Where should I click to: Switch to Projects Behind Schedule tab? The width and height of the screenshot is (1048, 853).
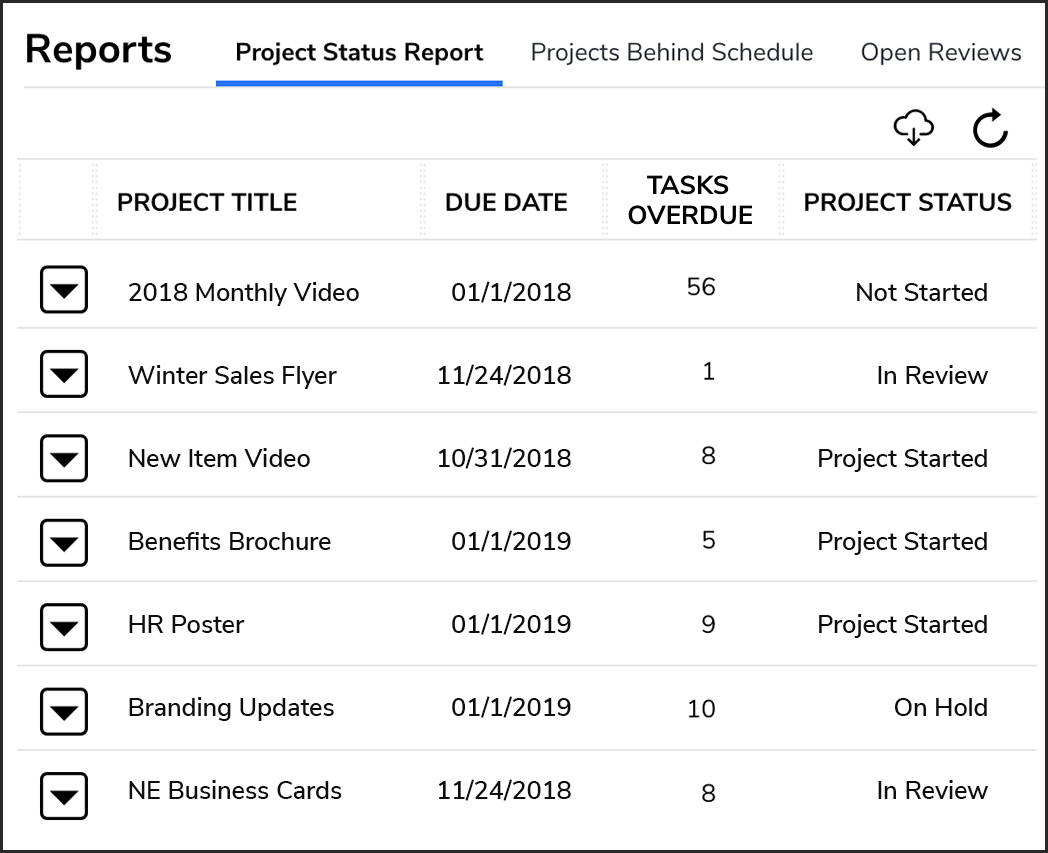[x=672, y=52]
